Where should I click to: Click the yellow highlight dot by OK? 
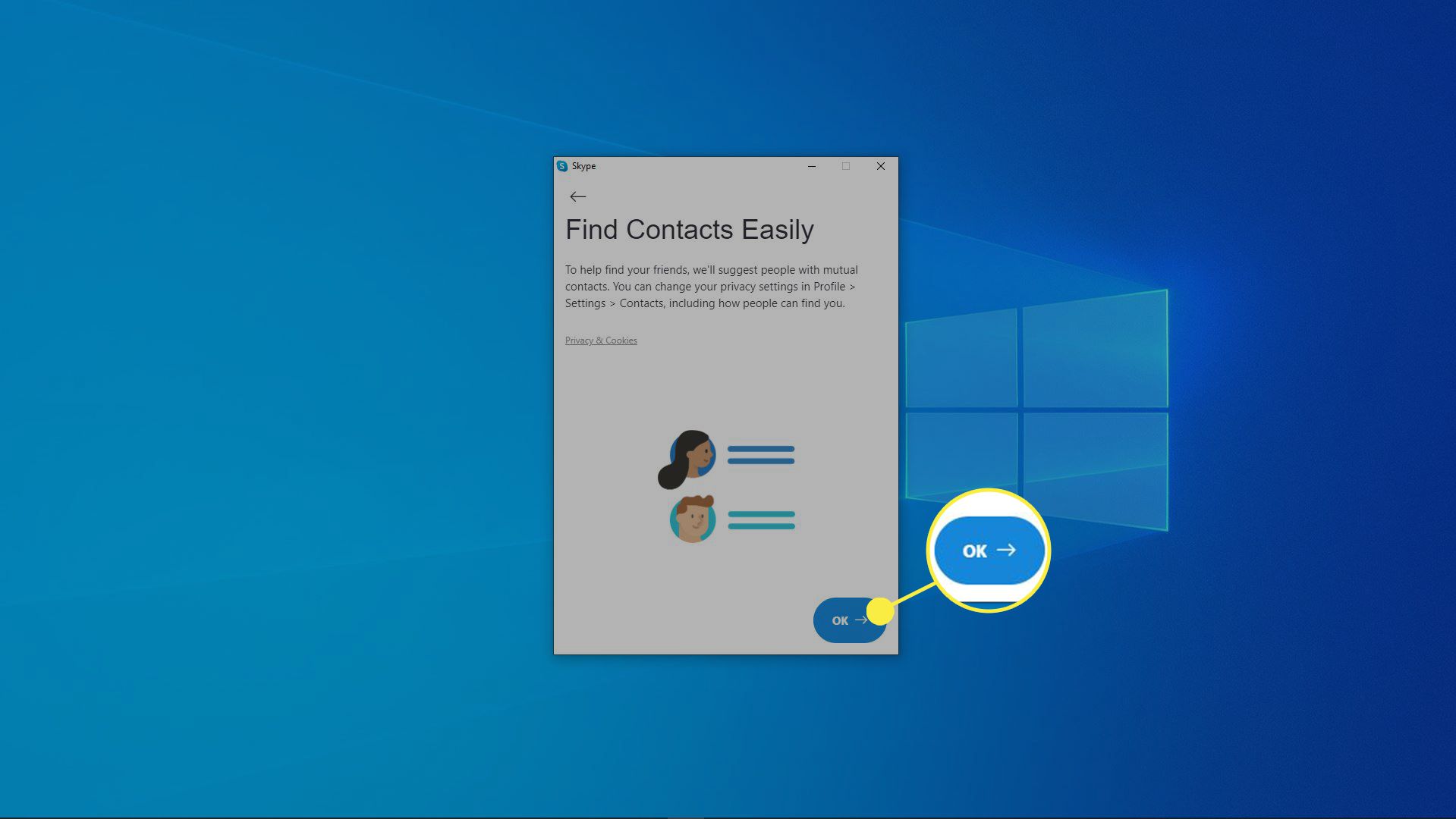(880, 611)
